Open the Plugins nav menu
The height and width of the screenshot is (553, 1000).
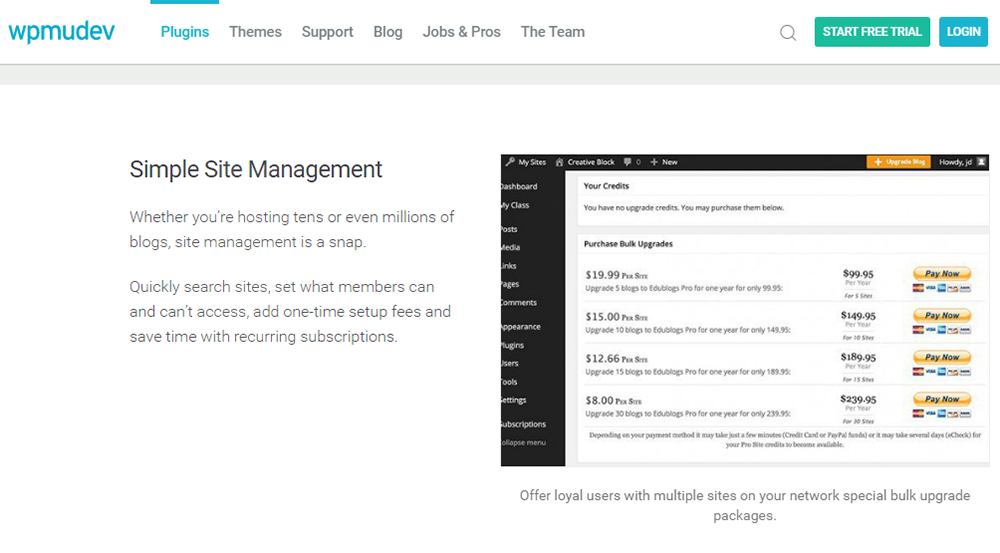[x=185, y=32]
